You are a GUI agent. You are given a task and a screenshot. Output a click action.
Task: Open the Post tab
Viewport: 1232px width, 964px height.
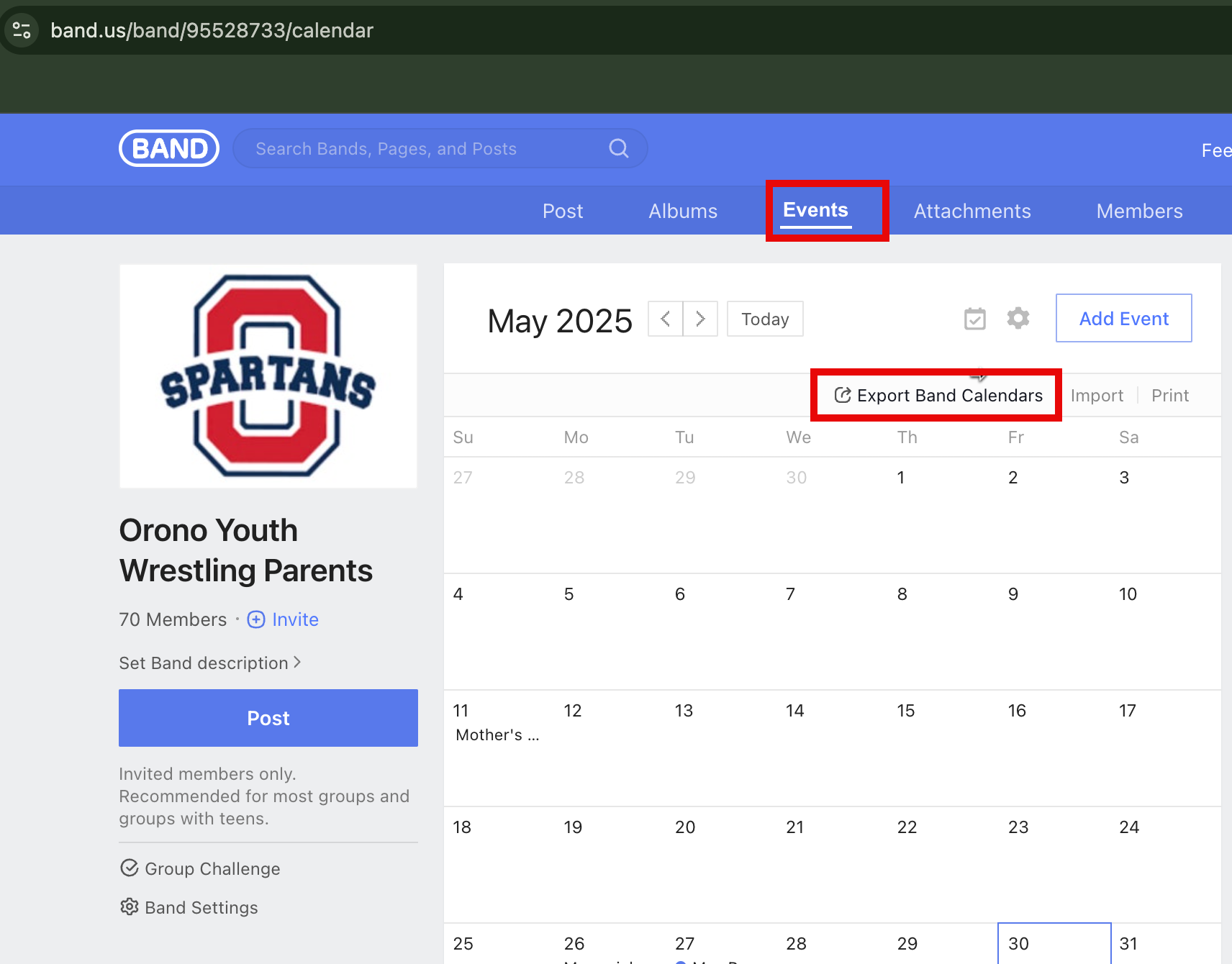coord(563,211)
